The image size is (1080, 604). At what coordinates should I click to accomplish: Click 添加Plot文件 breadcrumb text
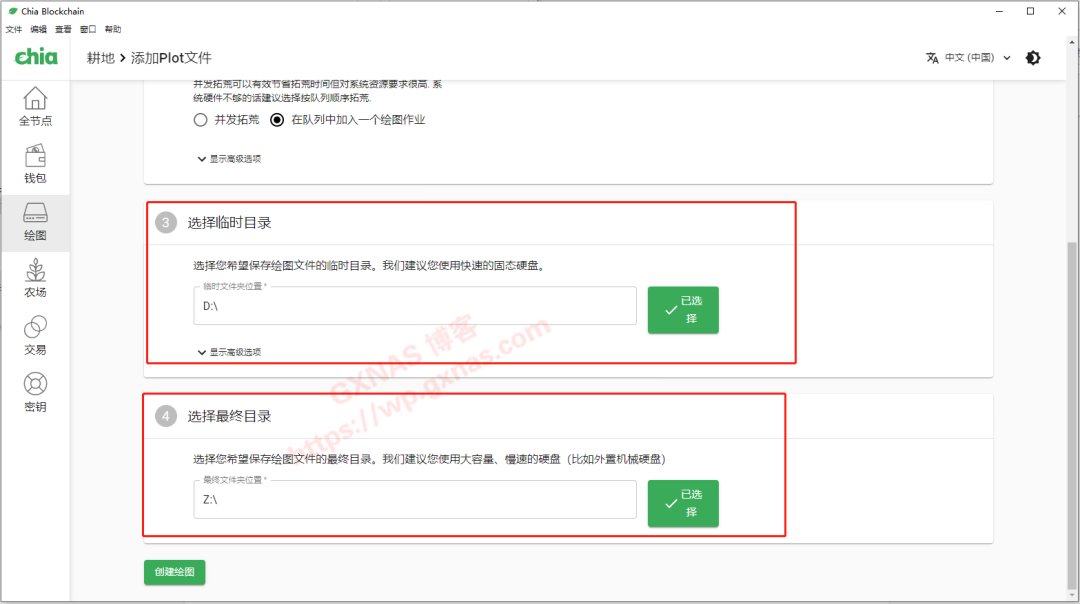[172, 58]
